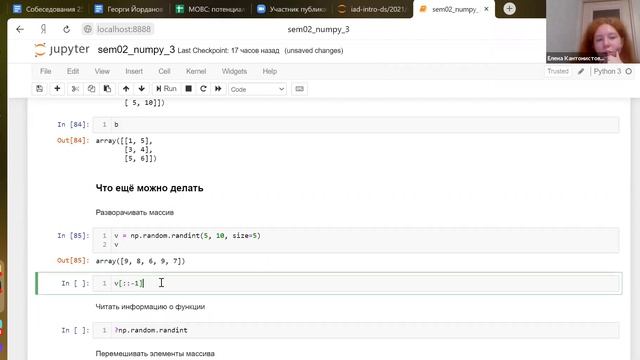Switch to the Участник публик tab
Viewport: 640px width, 360px height.
tap(292, 9)
